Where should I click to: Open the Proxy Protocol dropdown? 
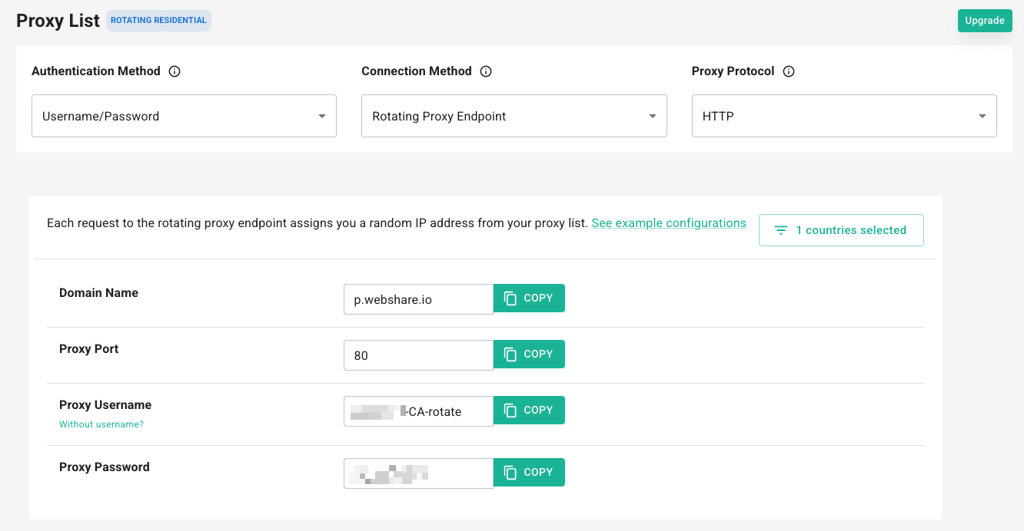pos(844,116)
